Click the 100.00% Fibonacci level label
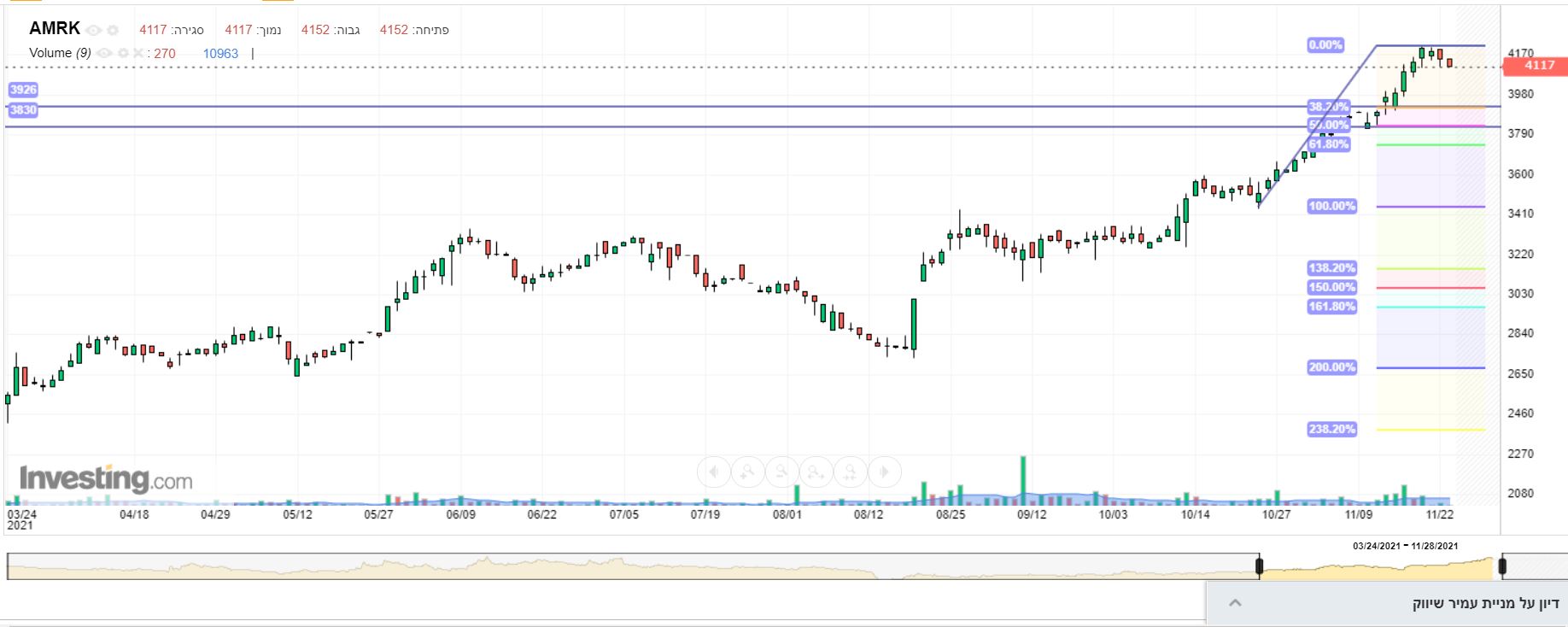 click(x=1331, y=206)
